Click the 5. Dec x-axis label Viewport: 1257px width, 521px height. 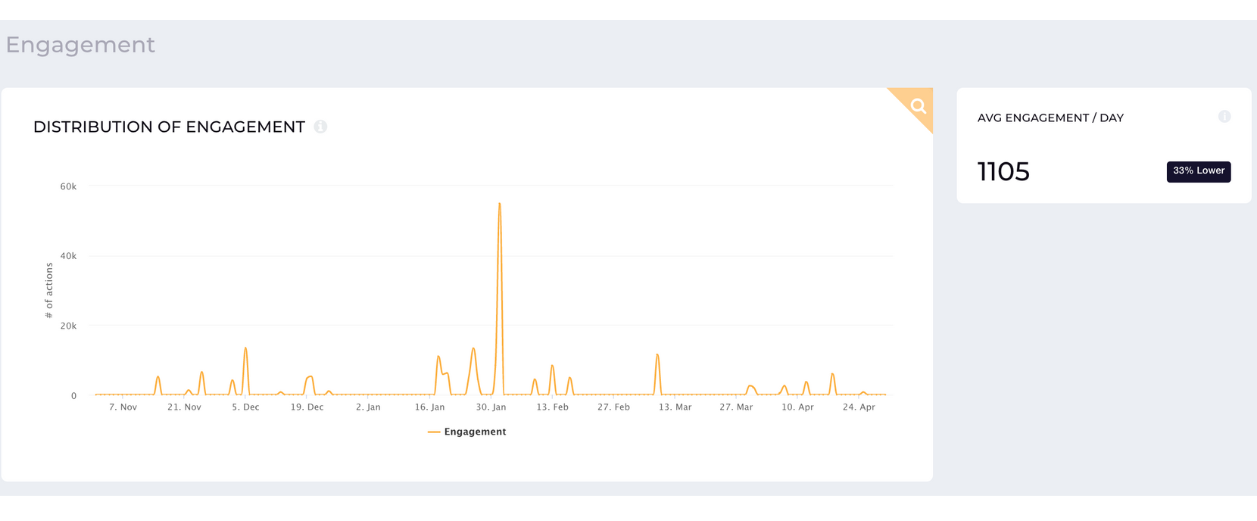pyautogui.click(x=245, y=407)
